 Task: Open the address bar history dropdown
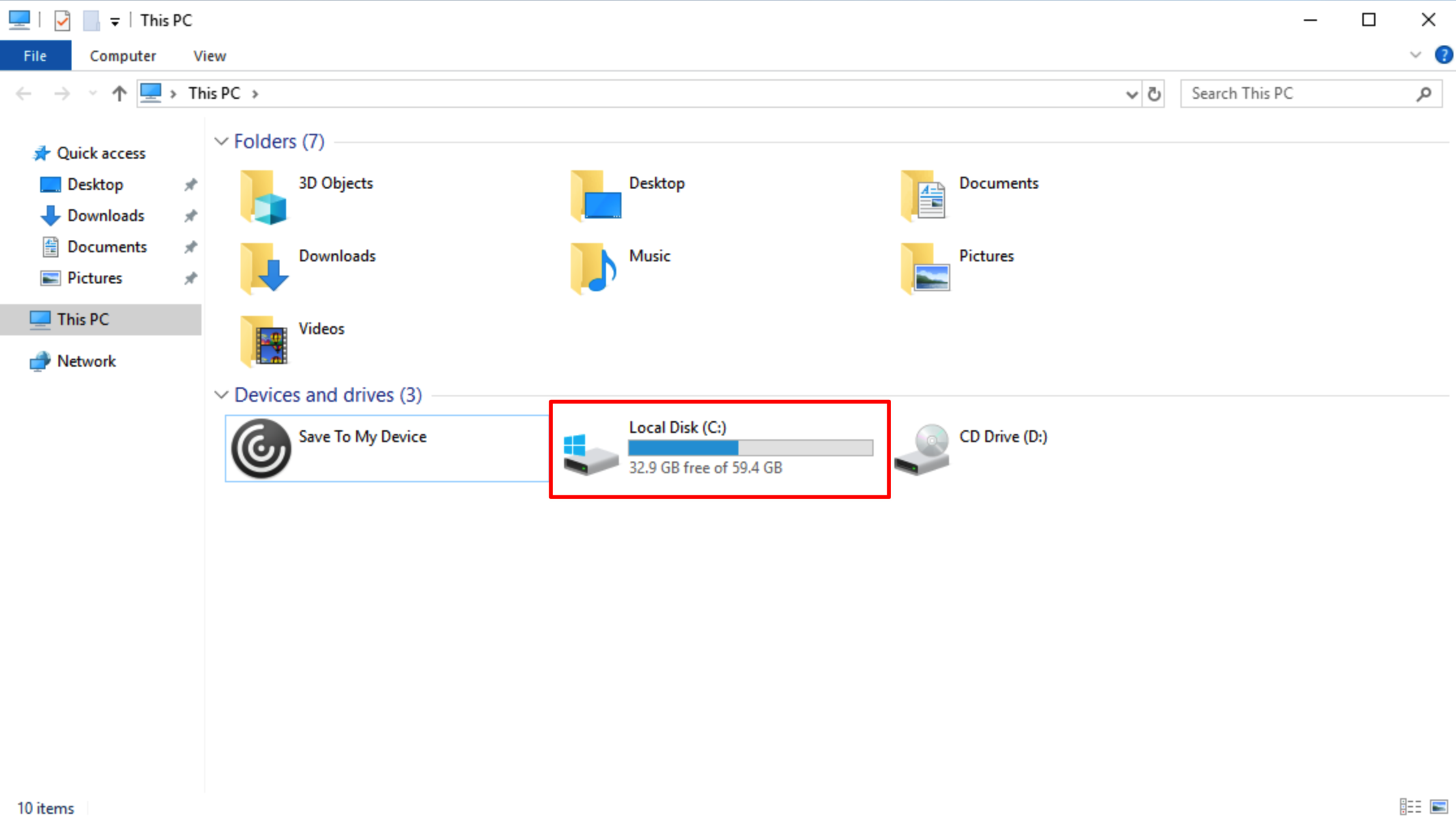click(1131, 94)
